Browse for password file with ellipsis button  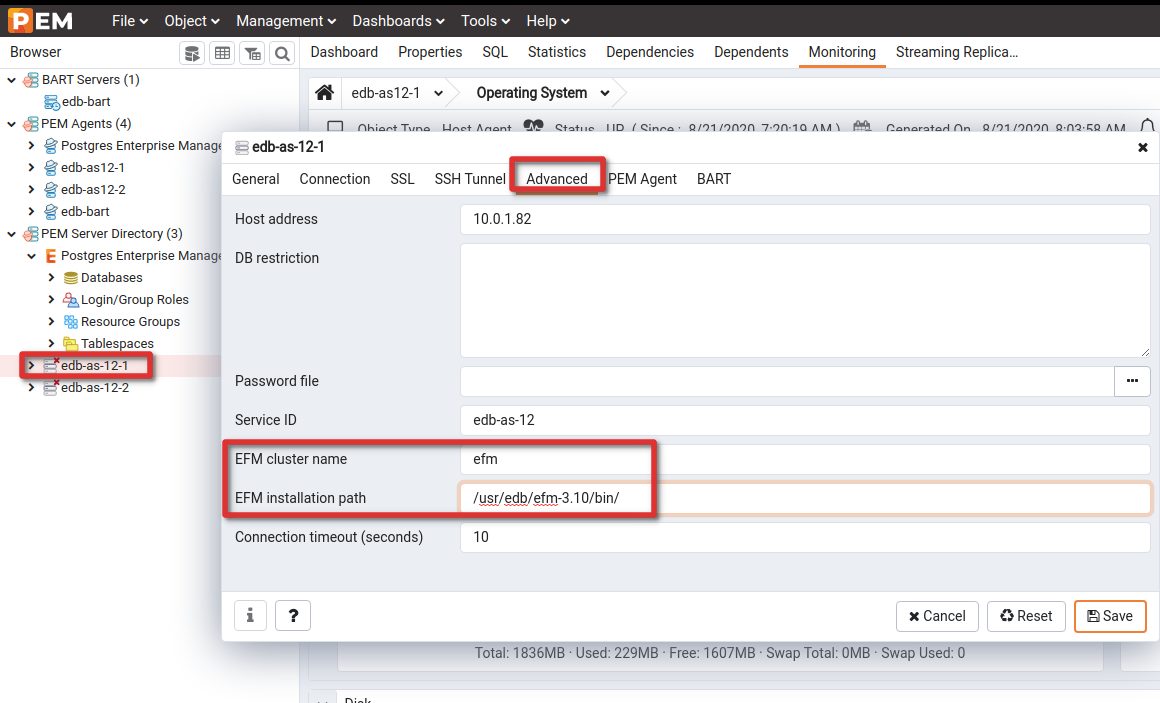coord(1132,381)
